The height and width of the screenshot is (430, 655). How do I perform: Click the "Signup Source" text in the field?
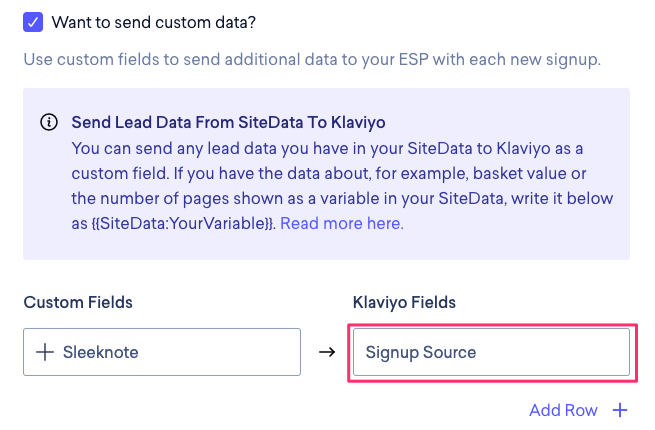[x=420, y=352]
